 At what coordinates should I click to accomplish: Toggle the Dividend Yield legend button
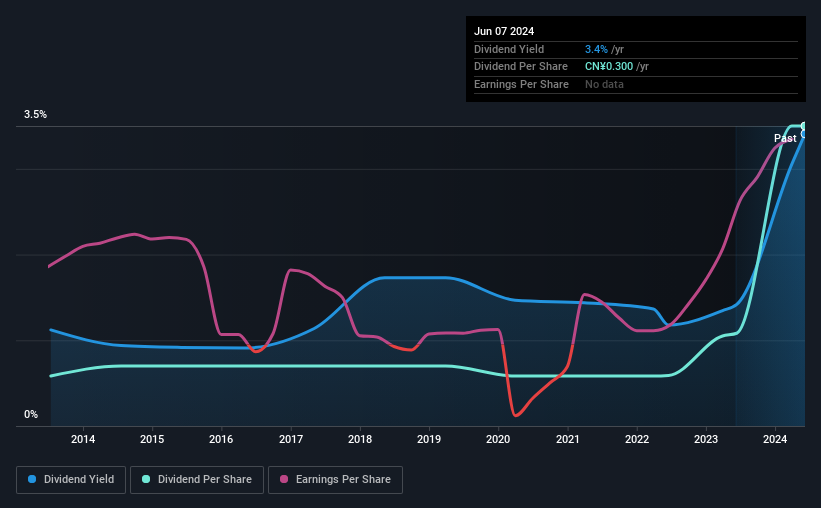[x=71, y=480]
